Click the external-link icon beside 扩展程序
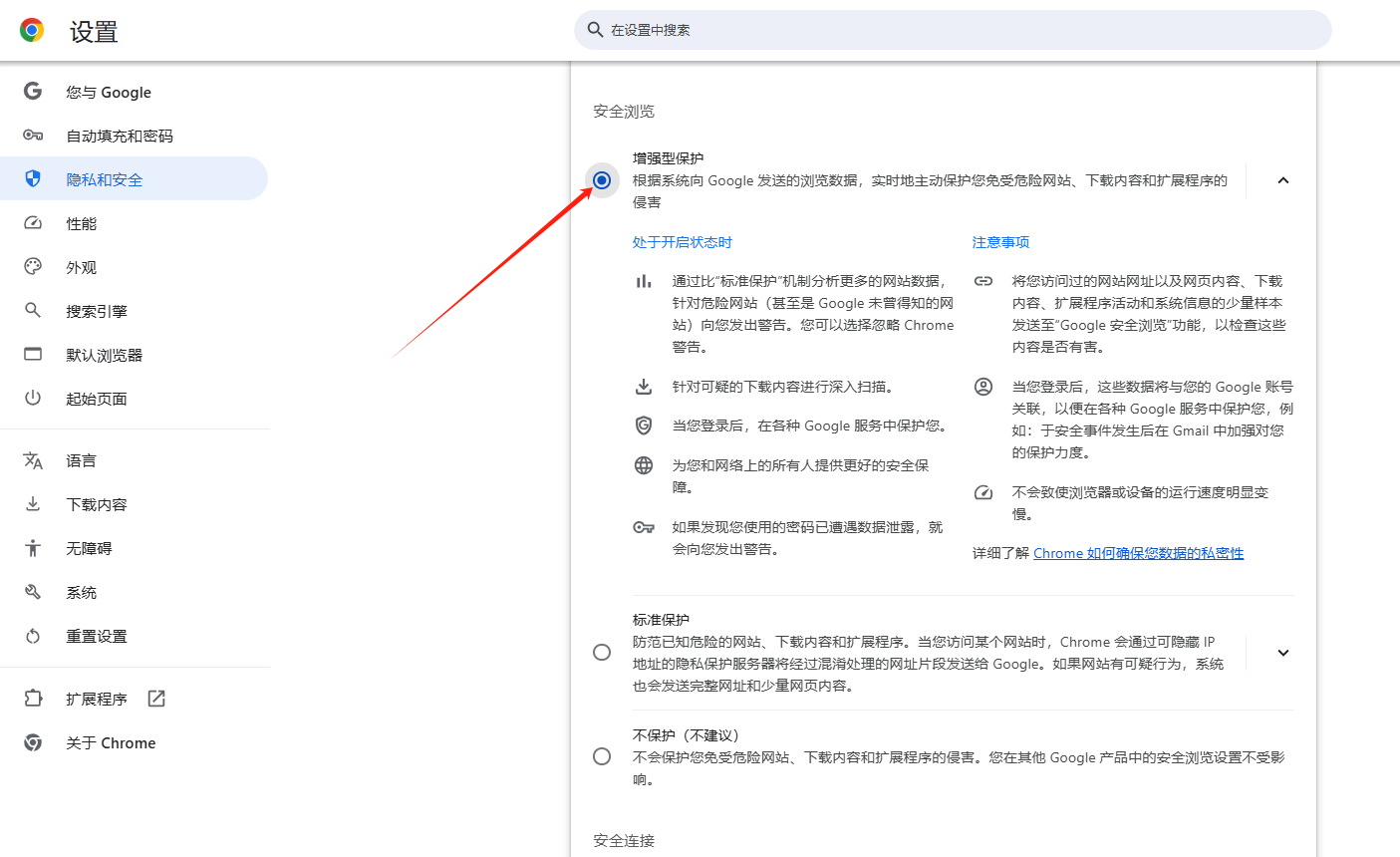The image size is (1400, 857). (156, 699)
